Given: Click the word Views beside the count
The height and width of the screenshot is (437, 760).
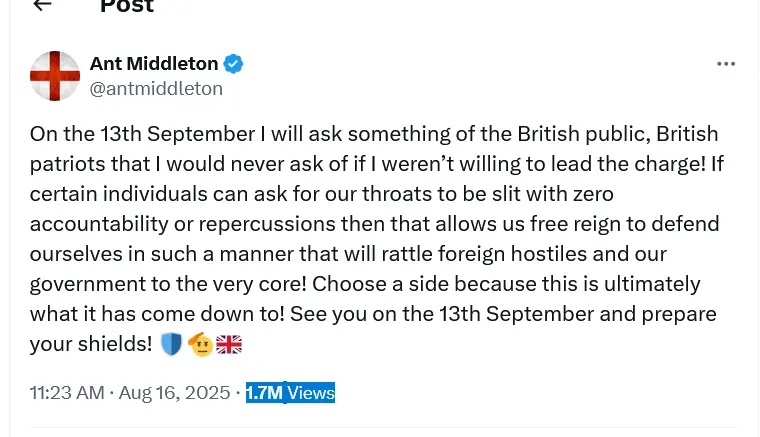Looking at the screenshot, I should point(311,393).
